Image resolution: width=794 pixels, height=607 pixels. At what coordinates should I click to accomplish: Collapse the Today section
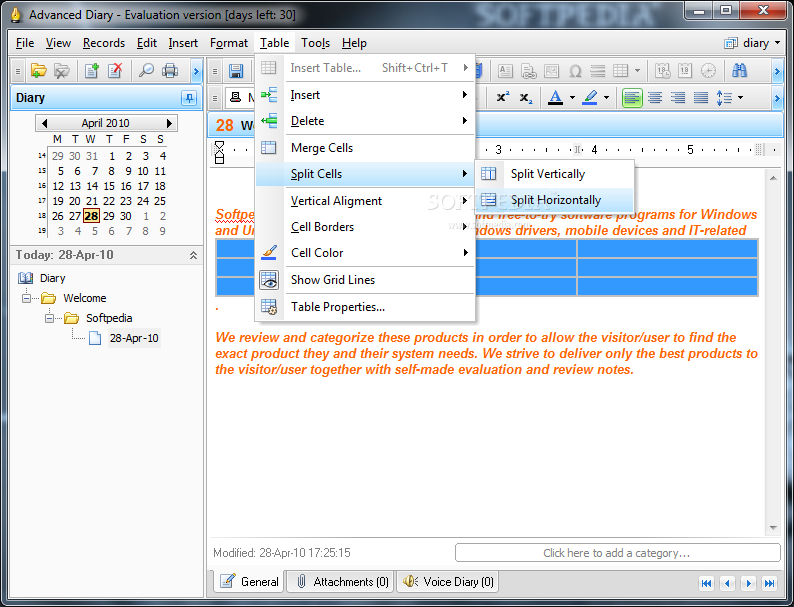coord(193,255)
